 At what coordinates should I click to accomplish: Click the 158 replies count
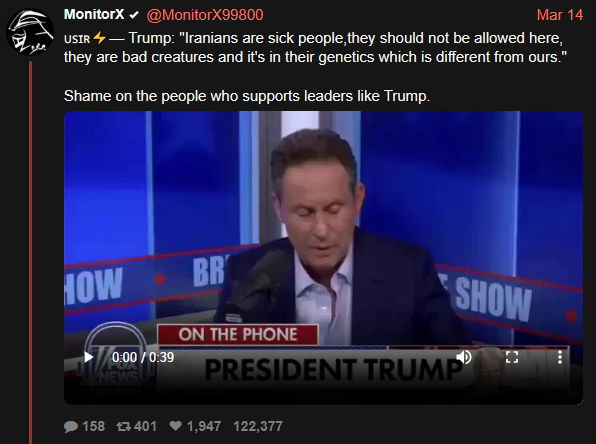click(94, 427)
